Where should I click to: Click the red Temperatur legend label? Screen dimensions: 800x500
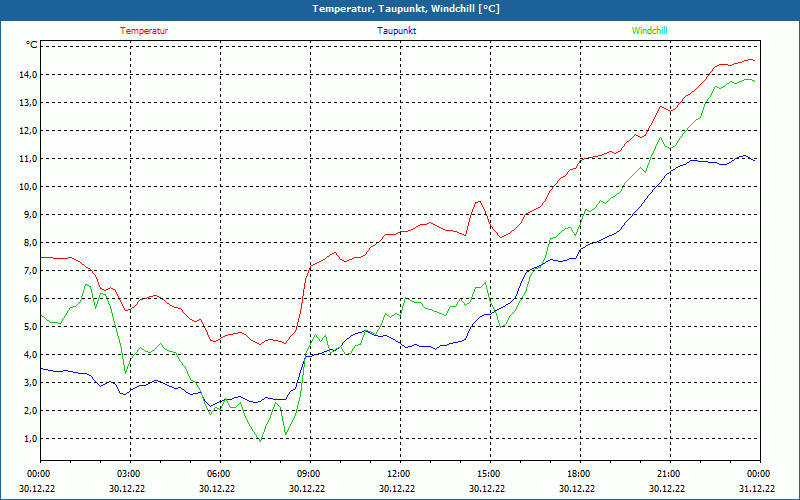(x=144, y=31)
